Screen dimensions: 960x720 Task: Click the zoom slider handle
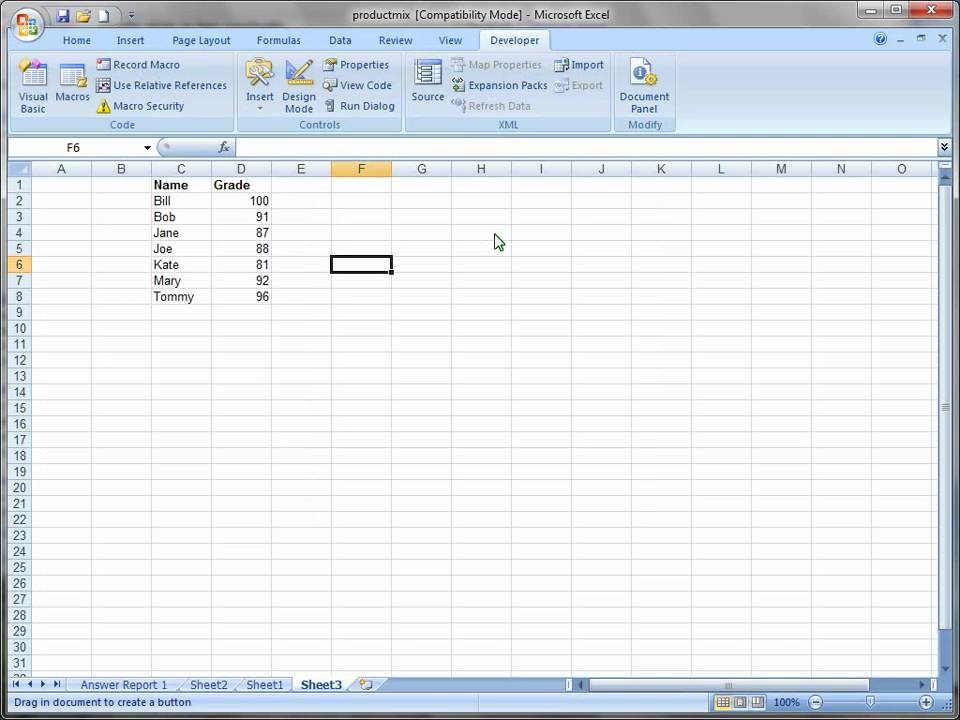tap(870, 702)
